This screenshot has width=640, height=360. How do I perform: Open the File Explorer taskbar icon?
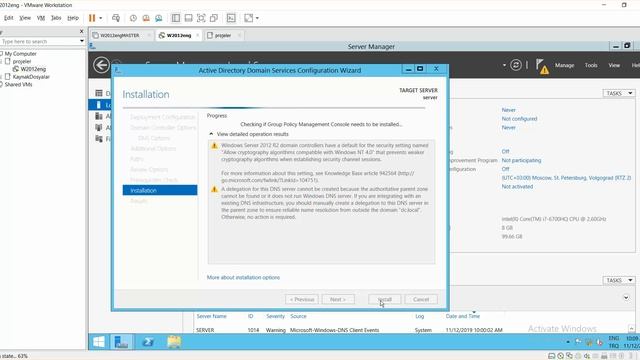pyautogui.click(x=174, y=342)
